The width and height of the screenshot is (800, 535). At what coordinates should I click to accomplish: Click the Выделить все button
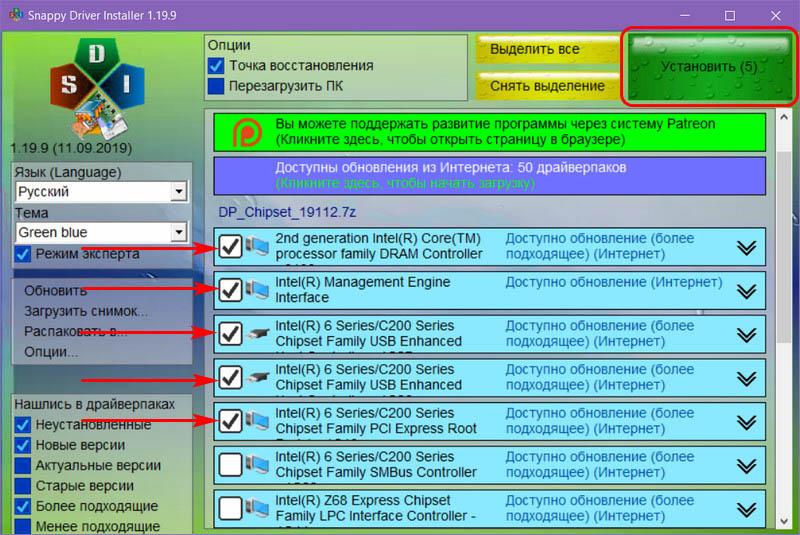coord(547,49)
